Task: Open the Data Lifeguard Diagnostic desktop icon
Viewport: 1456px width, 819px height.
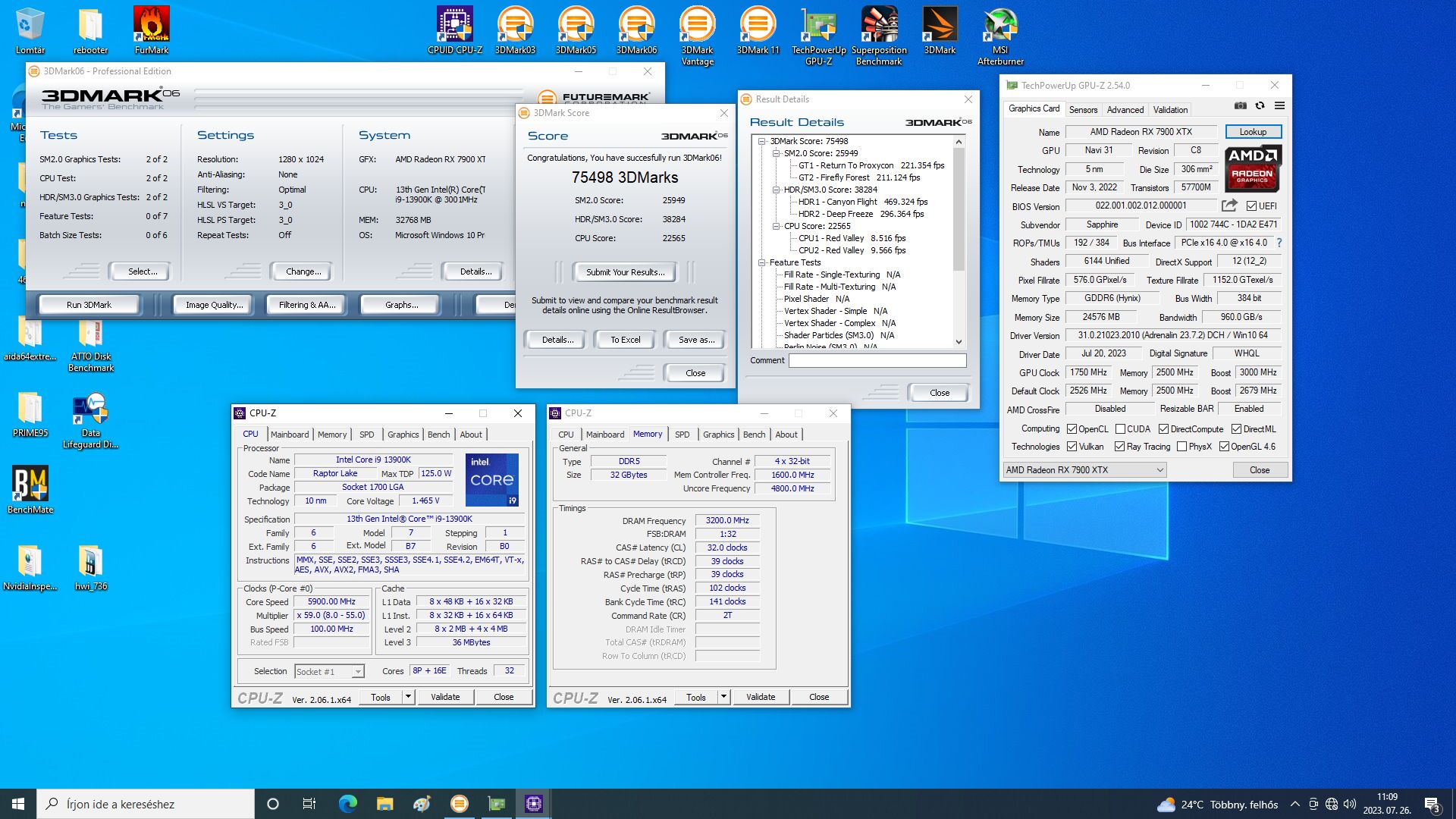Action: tap(91, 421)
